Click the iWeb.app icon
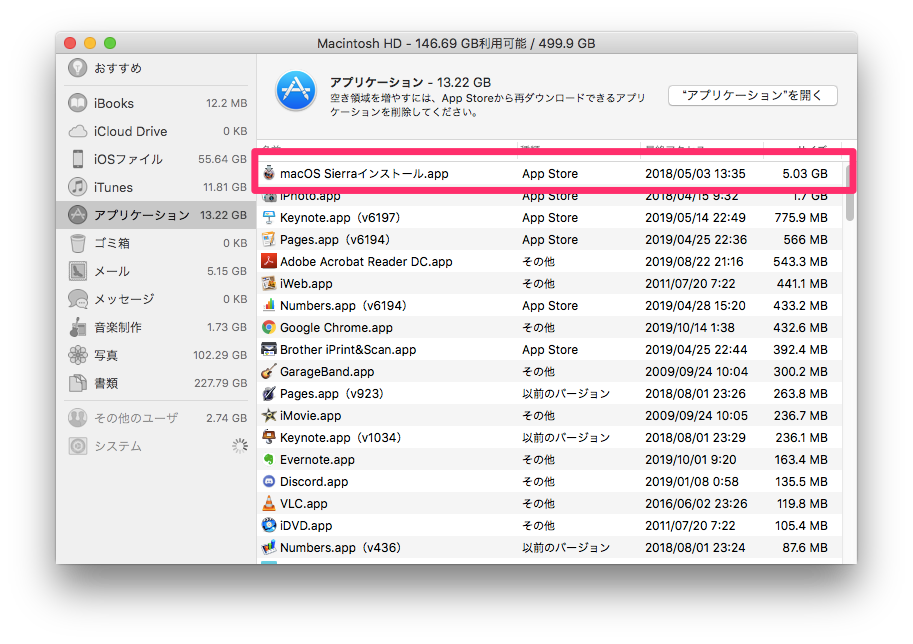The image size is (913, 644). point(268,284)
